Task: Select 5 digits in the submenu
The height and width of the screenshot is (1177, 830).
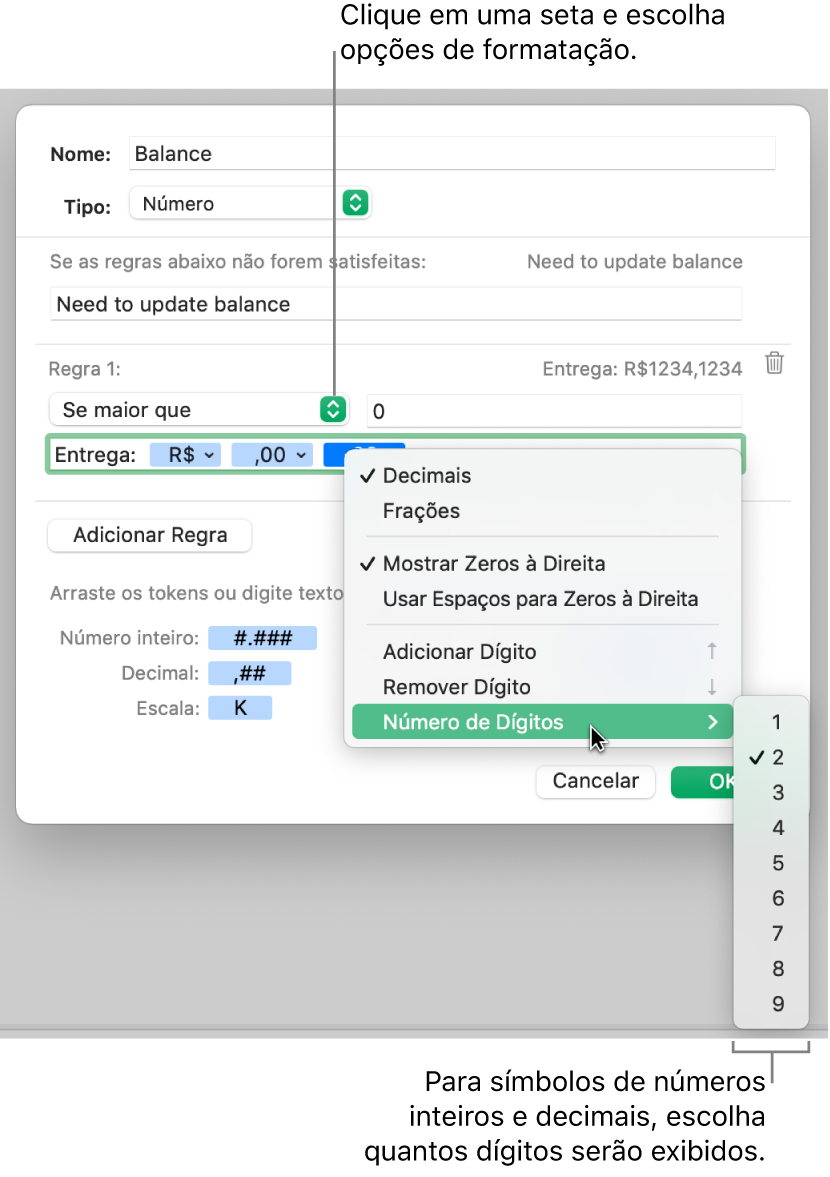Action: 771,862
